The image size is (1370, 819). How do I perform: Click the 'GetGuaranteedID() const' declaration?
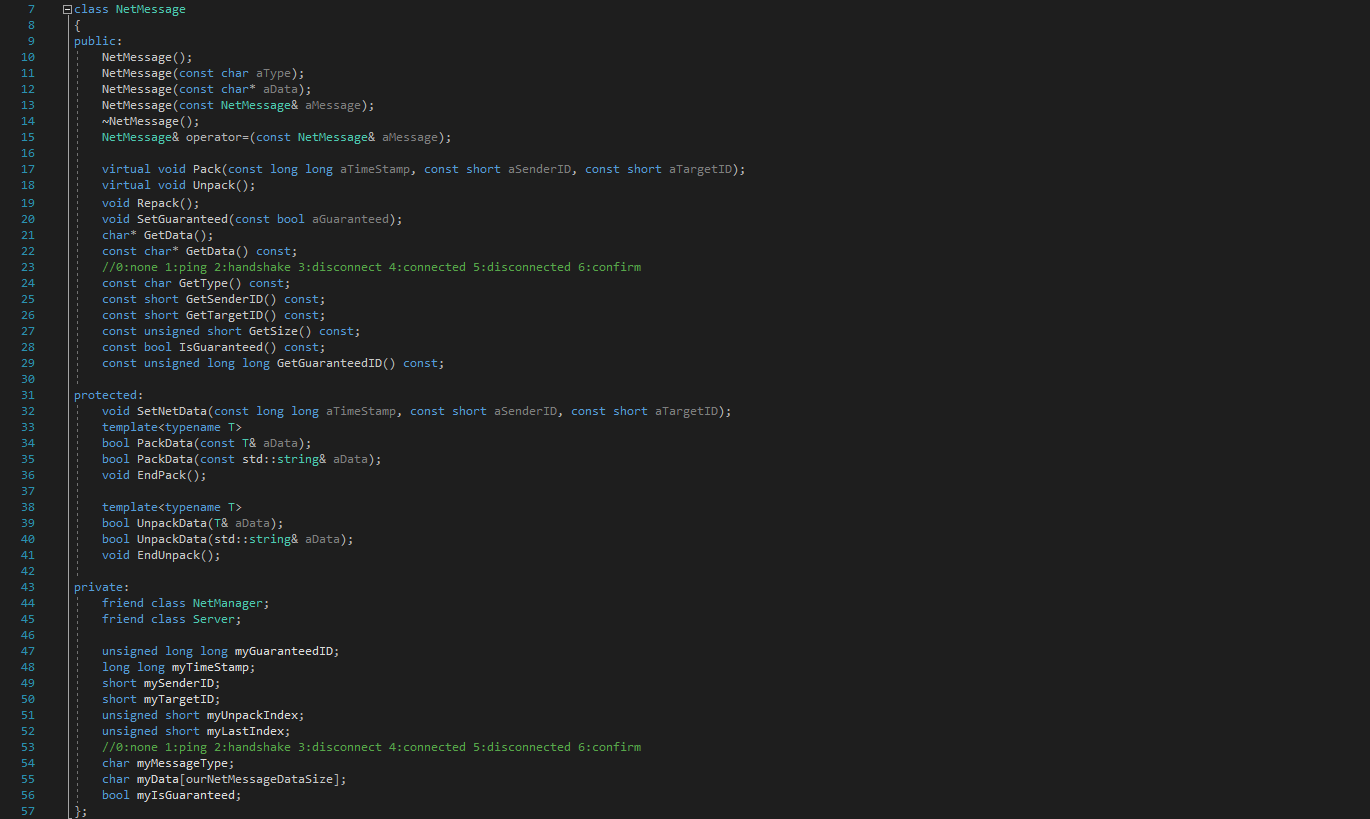(x=273, y=363)
